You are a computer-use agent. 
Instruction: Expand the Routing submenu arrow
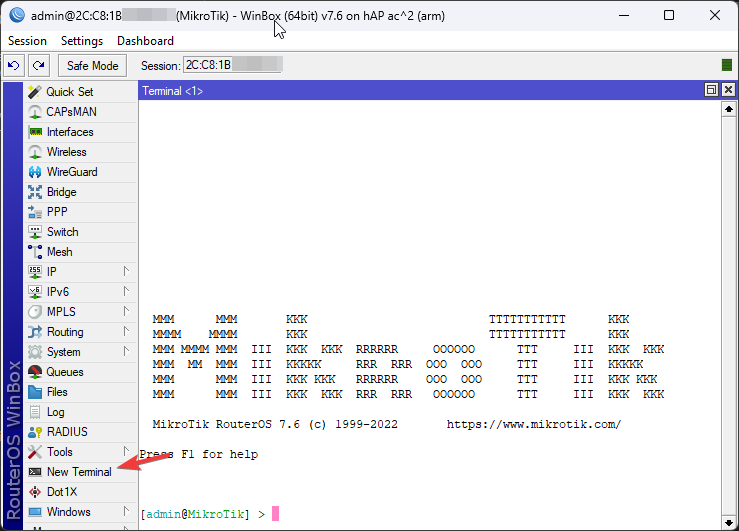(x=126, y=332)
